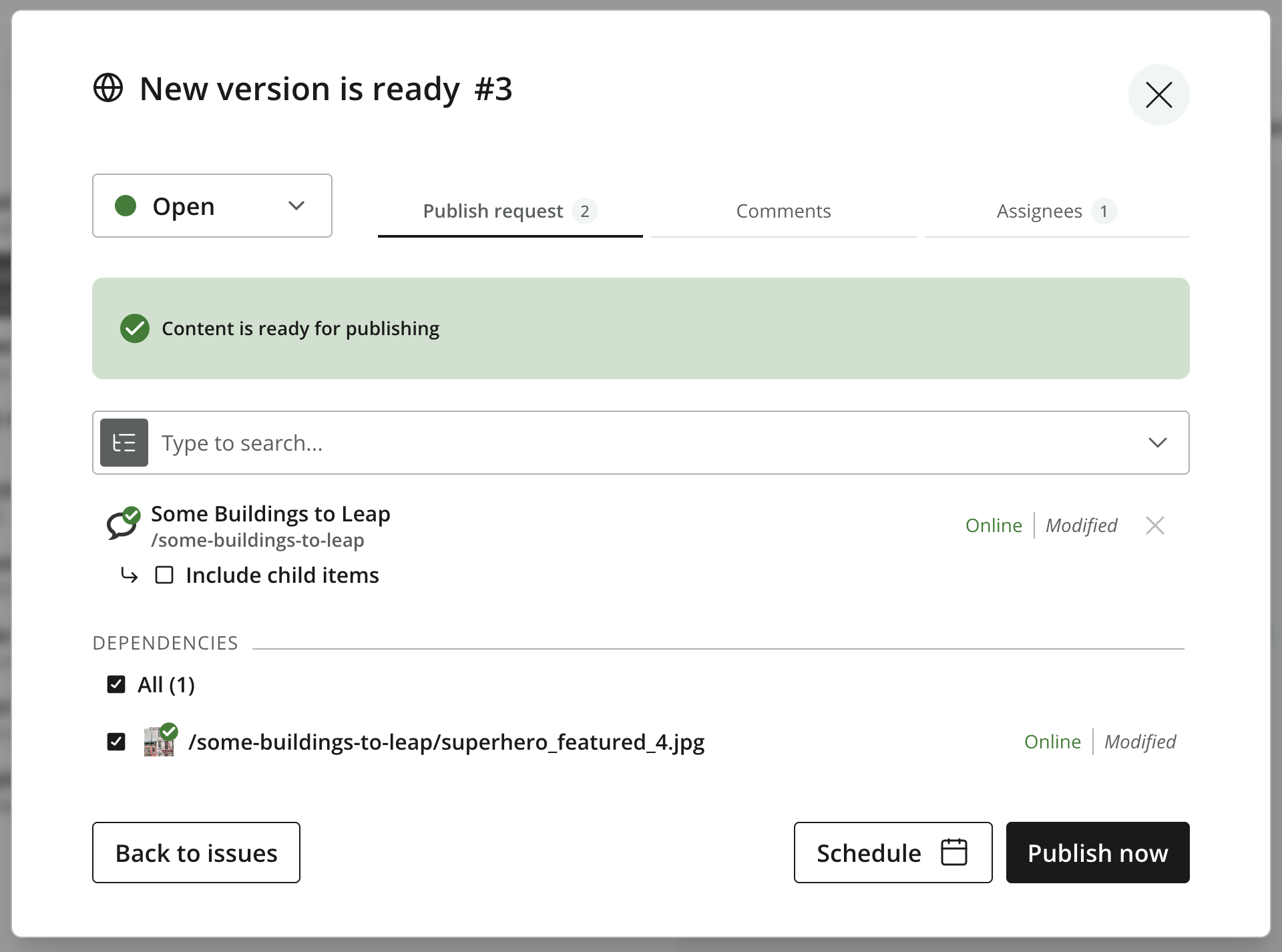This screenshot has width=1282, height=952.
Task: Toggle the tree view icon in search box
Action: click(124, 443)
